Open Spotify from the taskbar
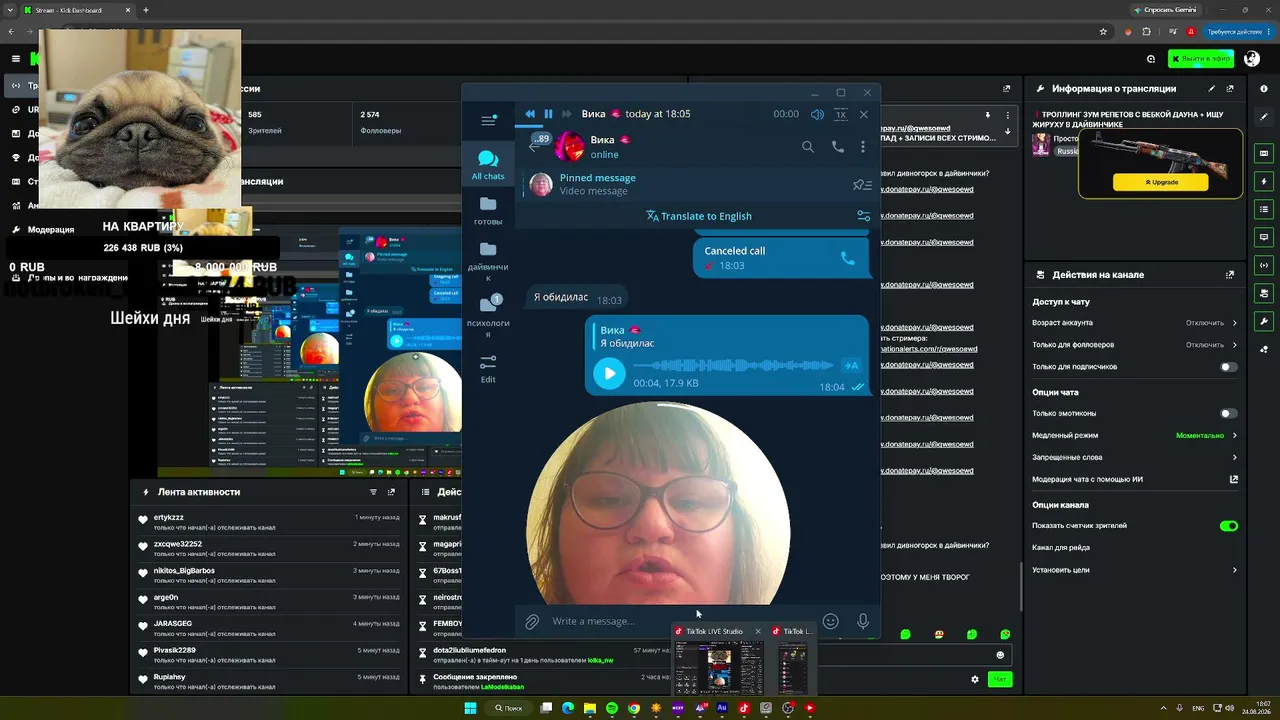1280x720 pixels. 611,708
